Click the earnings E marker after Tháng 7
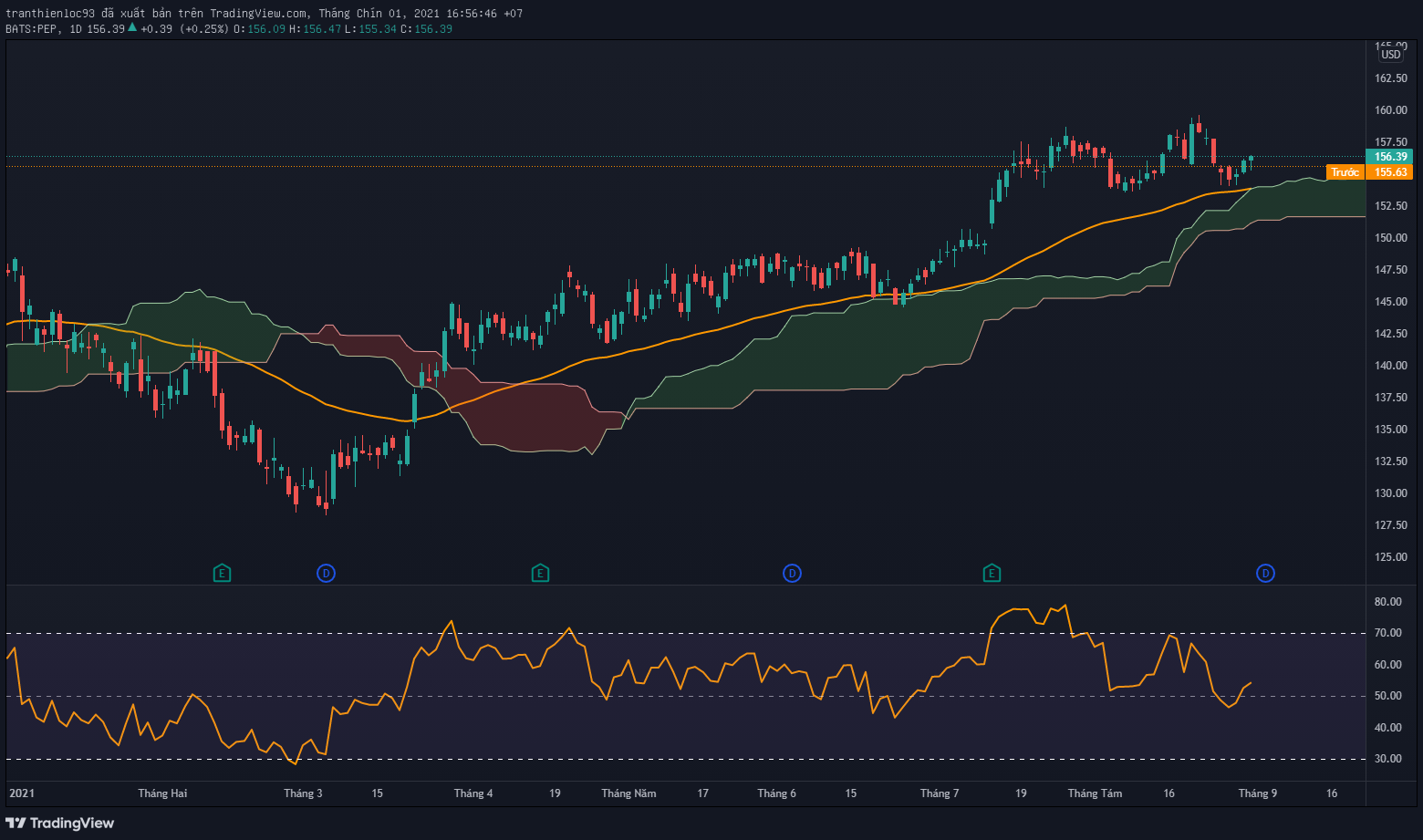Image resolution: width=1423 pixels, height=840 pixels. [x=992, y=574]
